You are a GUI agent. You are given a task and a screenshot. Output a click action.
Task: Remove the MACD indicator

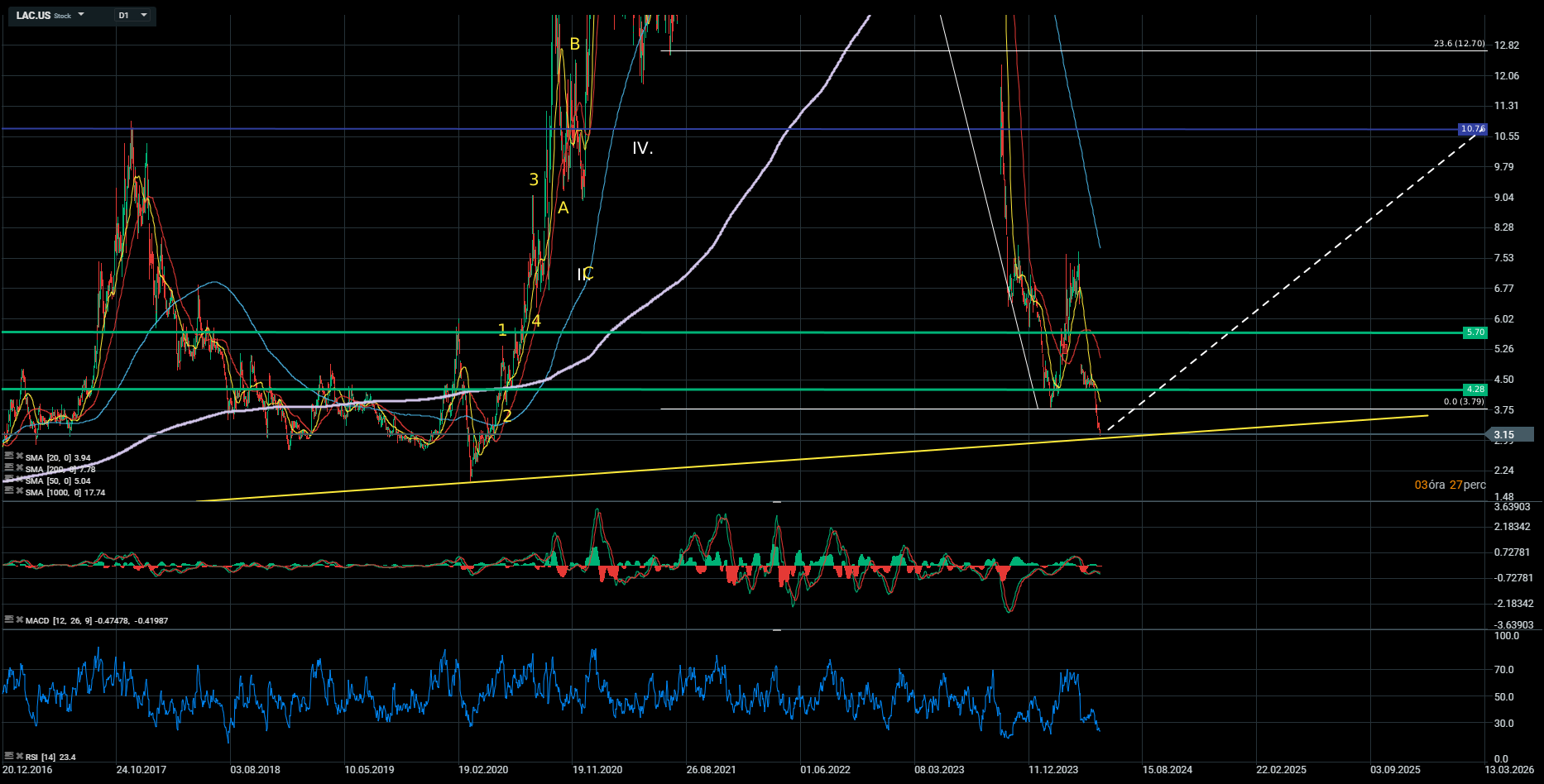19,619
